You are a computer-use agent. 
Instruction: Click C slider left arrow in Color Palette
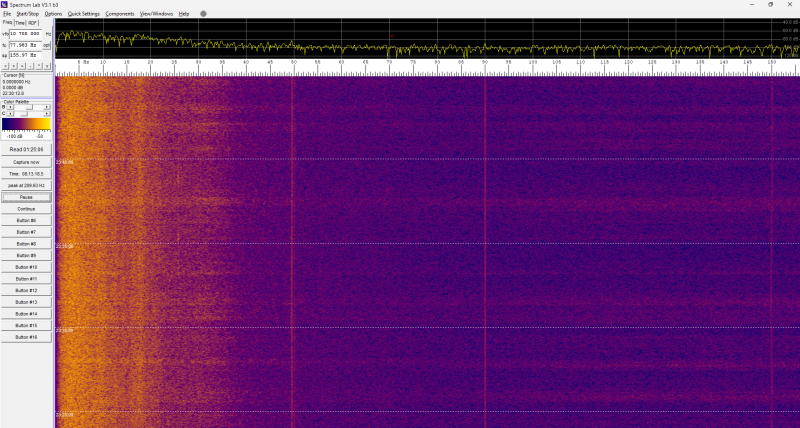pos(10,114)
